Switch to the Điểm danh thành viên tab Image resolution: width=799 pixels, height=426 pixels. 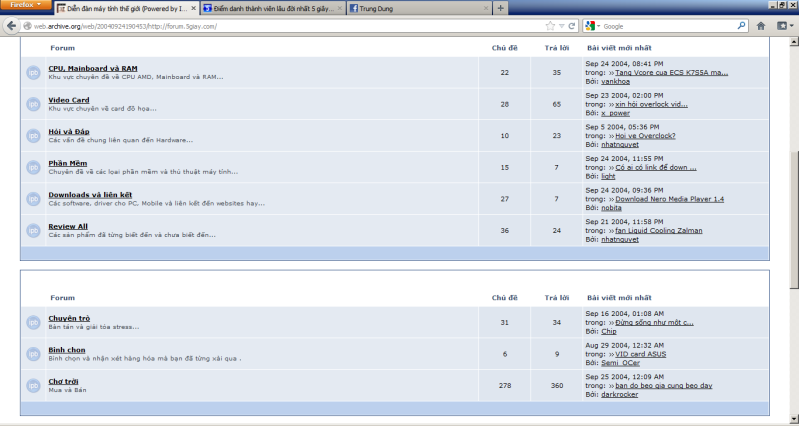point(268,8)
